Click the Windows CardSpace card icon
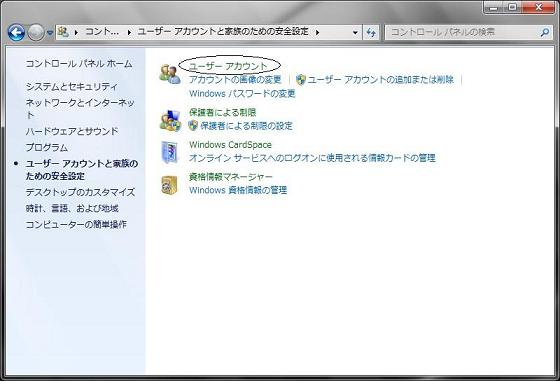This screenshot has height=381, width=560. (169, 152)
